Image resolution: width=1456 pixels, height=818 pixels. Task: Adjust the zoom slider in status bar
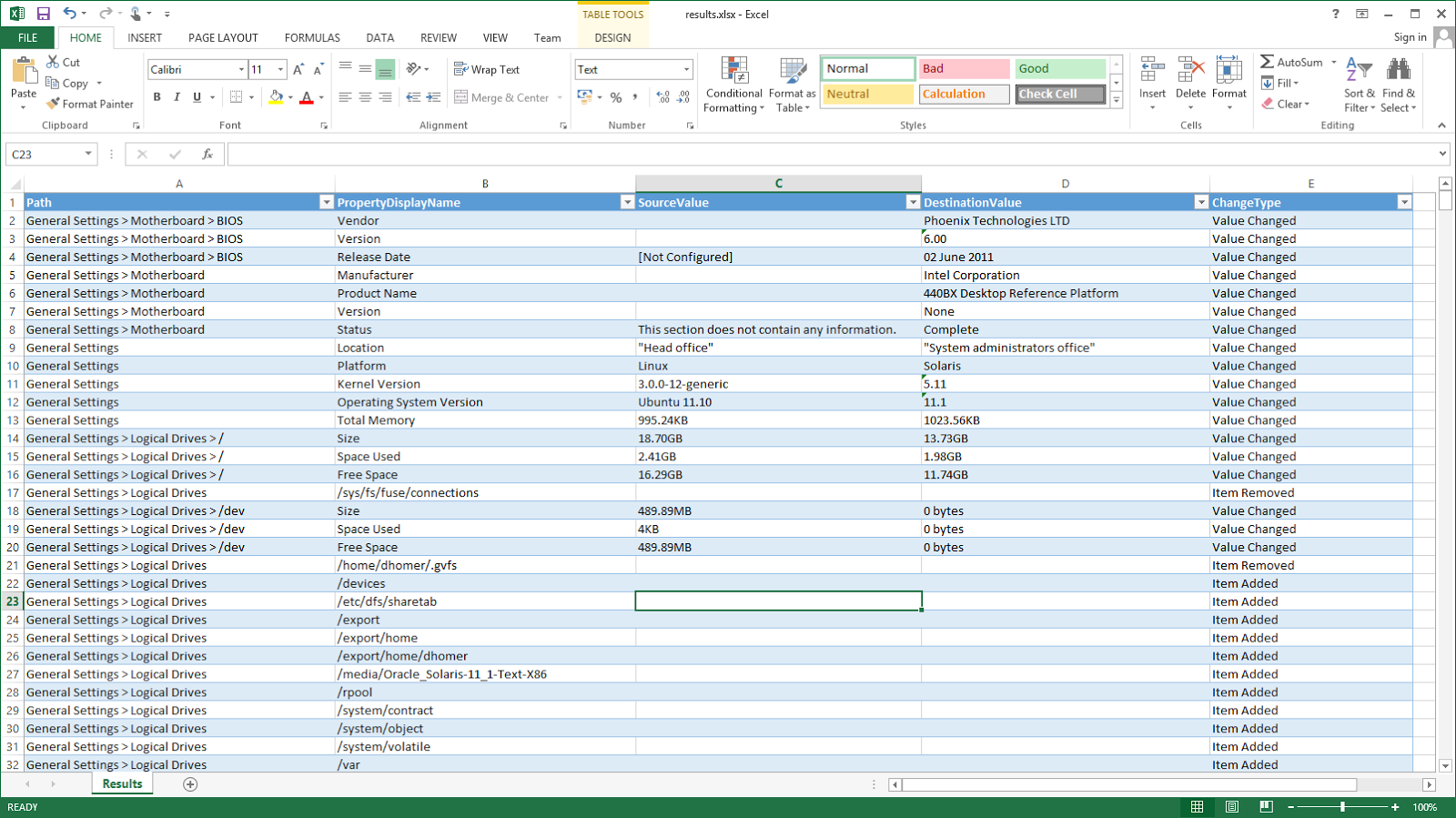[1342, 807]
